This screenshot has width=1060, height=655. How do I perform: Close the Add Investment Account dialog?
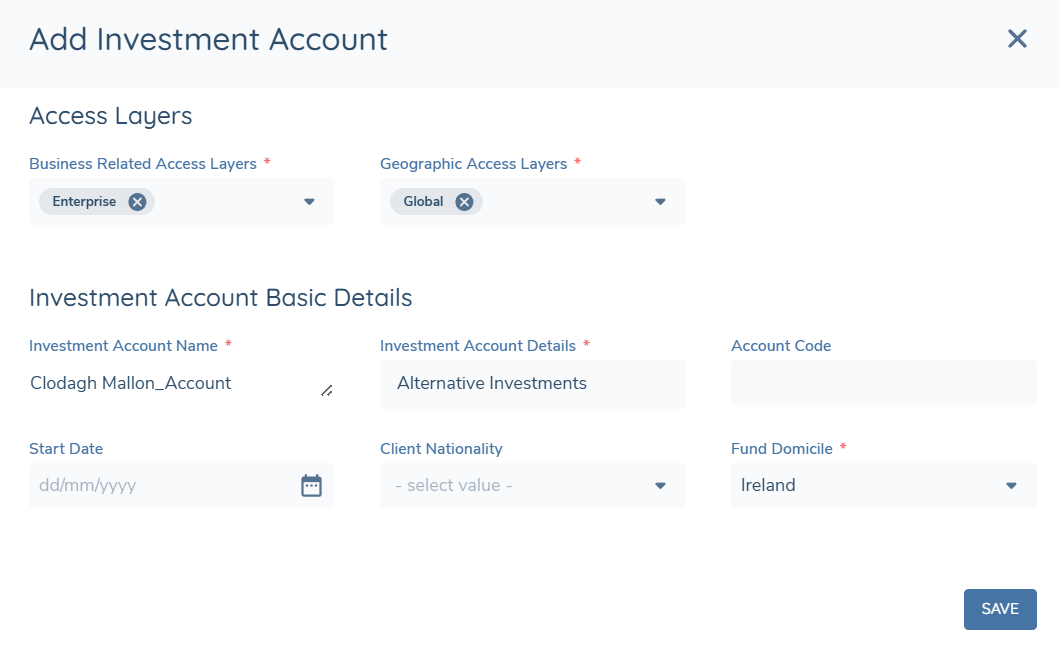point(1017,39)
